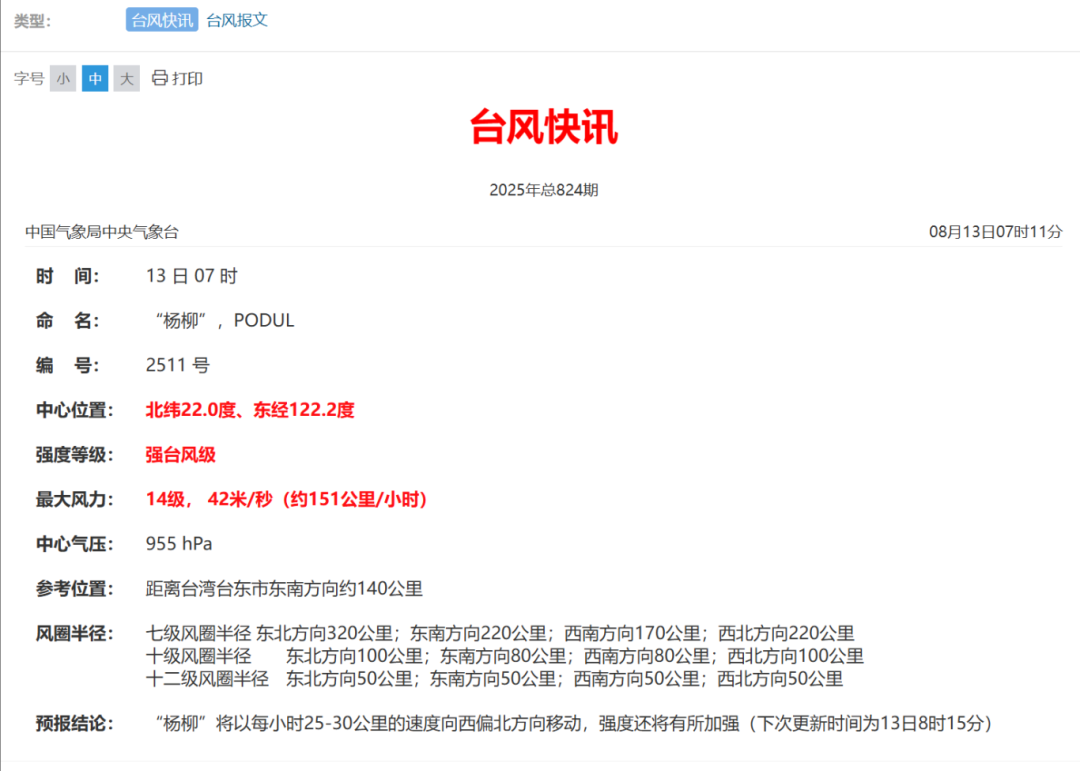Click the printer icon
Screen dimensions: 1080x771
[159, 78]
